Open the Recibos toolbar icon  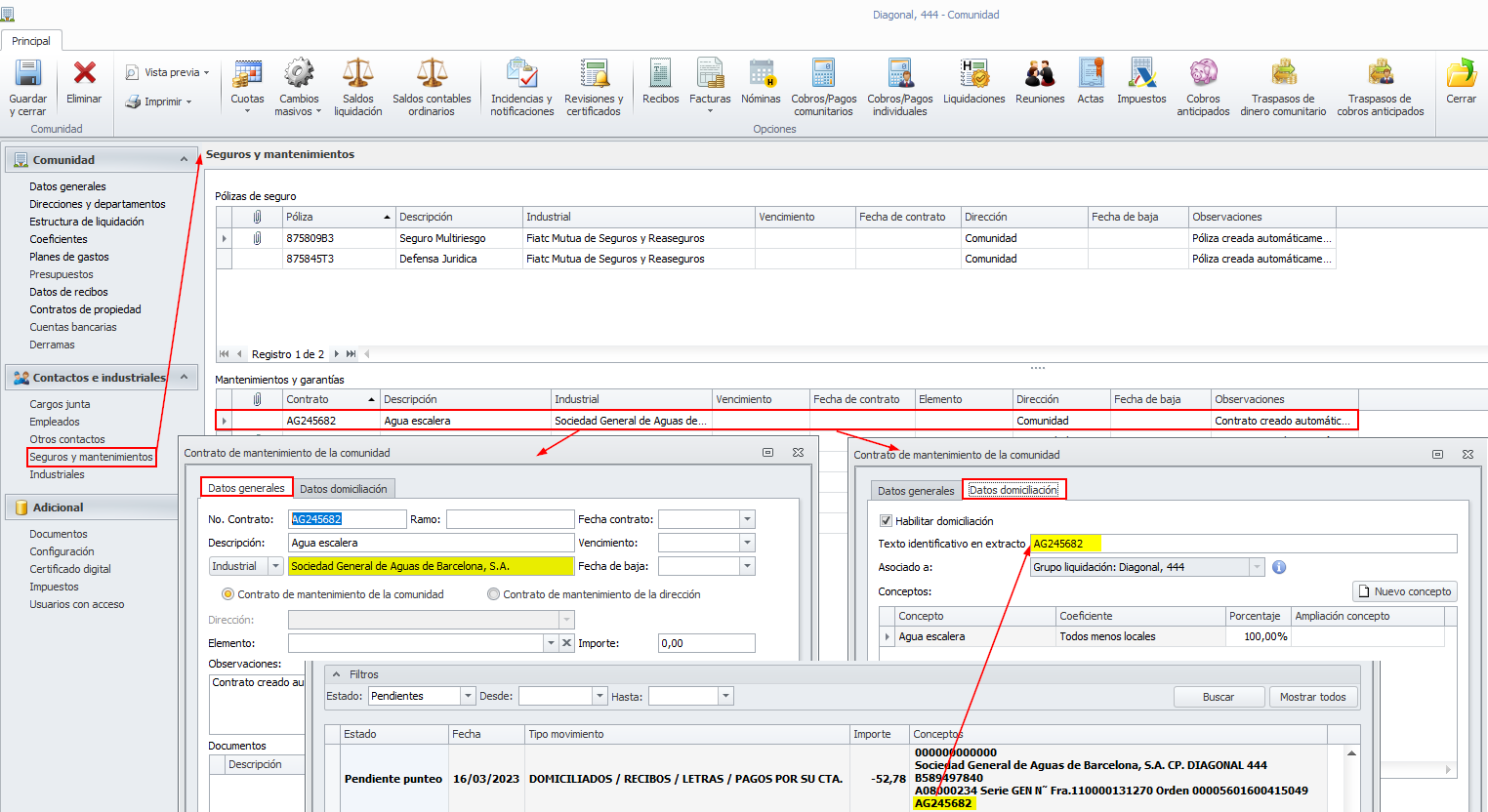click(x=660, y=74)
